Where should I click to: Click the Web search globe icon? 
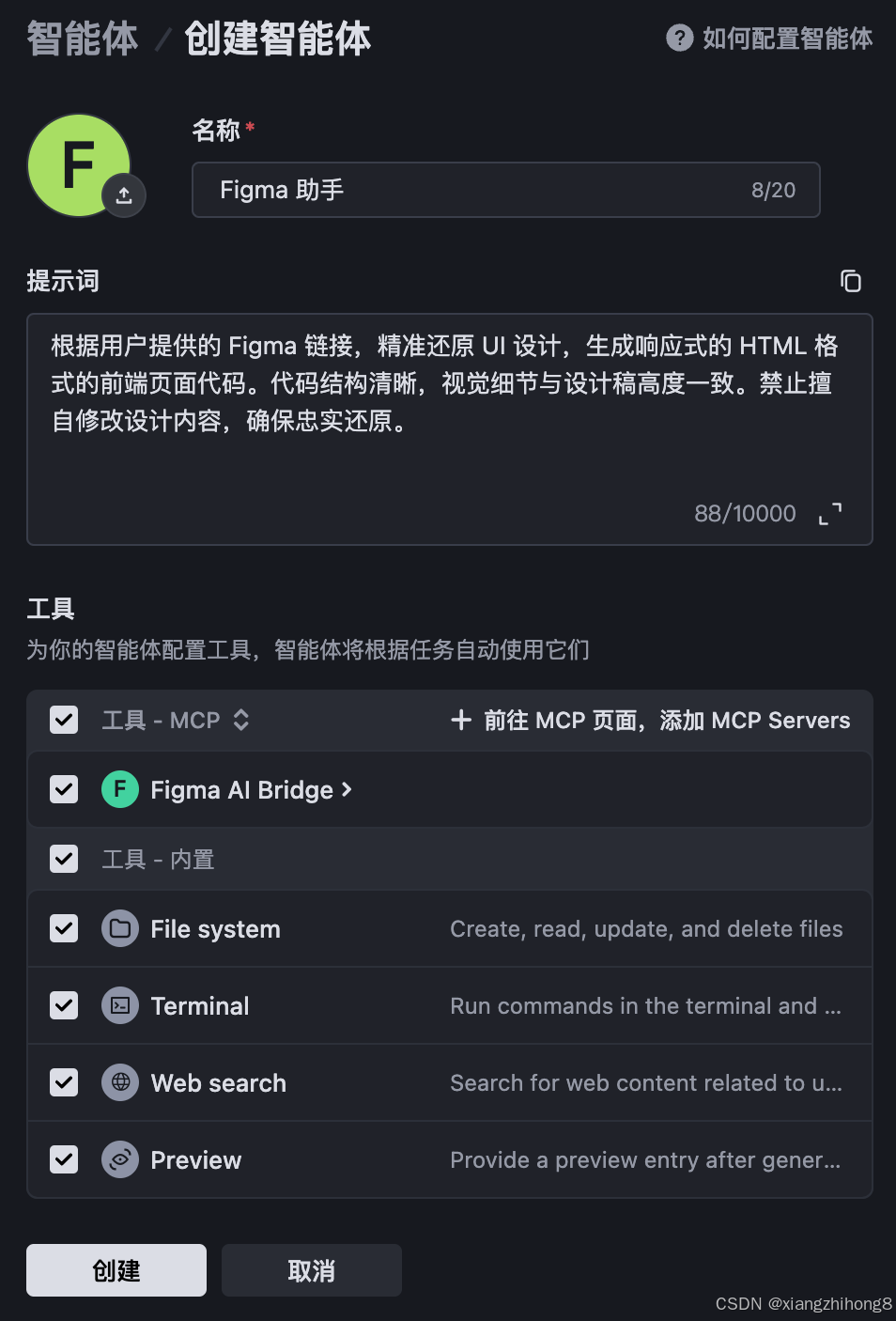(x=120, y=1083)
